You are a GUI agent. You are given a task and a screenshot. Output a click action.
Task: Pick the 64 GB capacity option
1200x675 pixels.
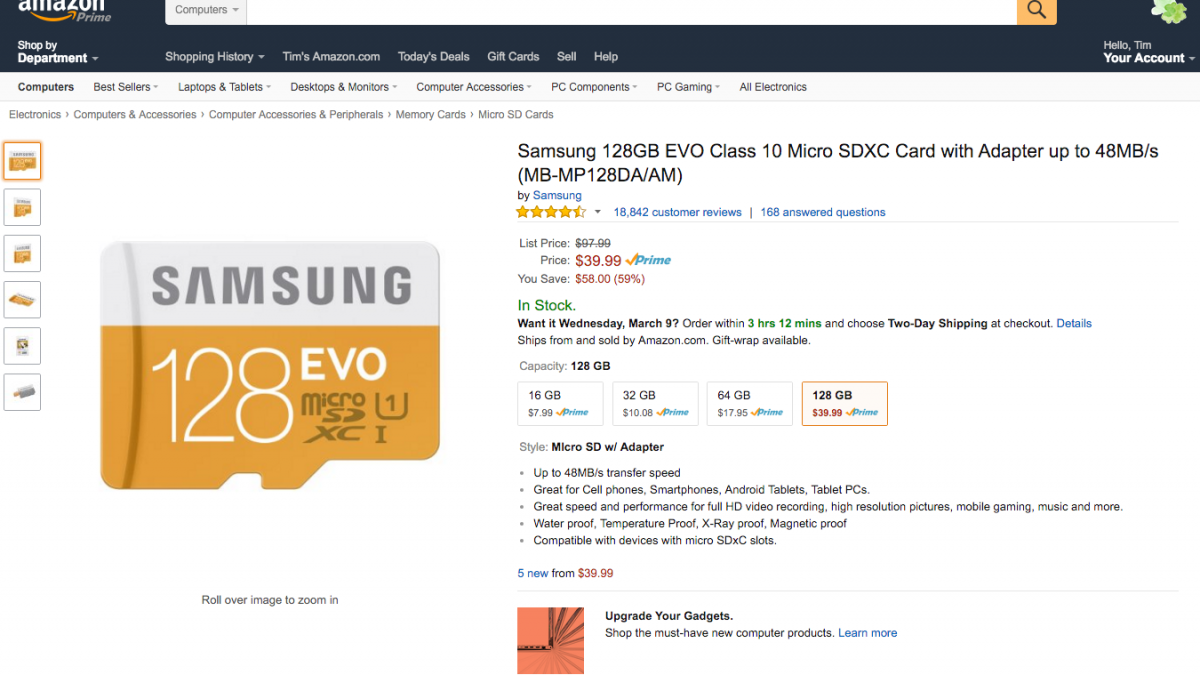tap(750, 404)
